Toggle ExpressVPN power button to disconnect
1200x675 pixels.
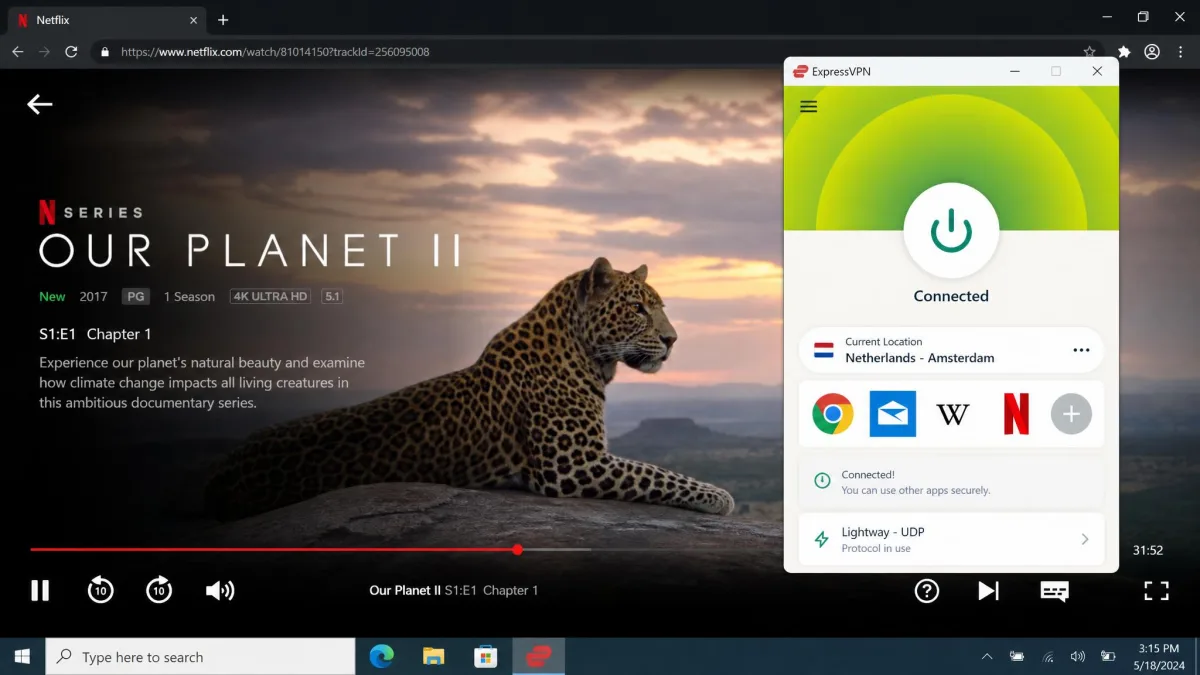point(951,230)
